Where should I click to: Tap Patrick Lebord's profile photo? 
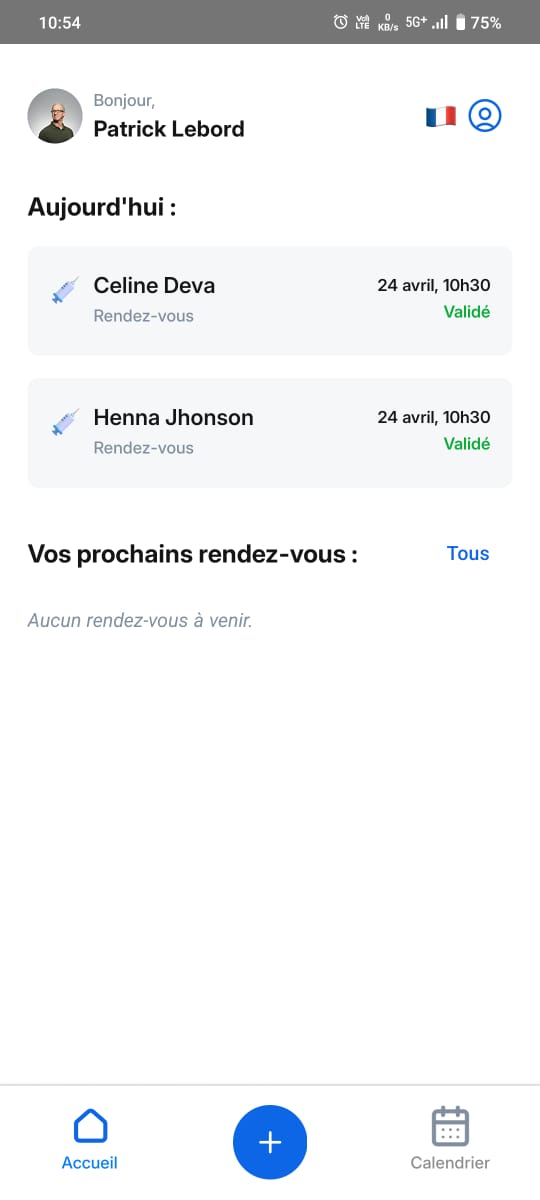click(55, 116)
